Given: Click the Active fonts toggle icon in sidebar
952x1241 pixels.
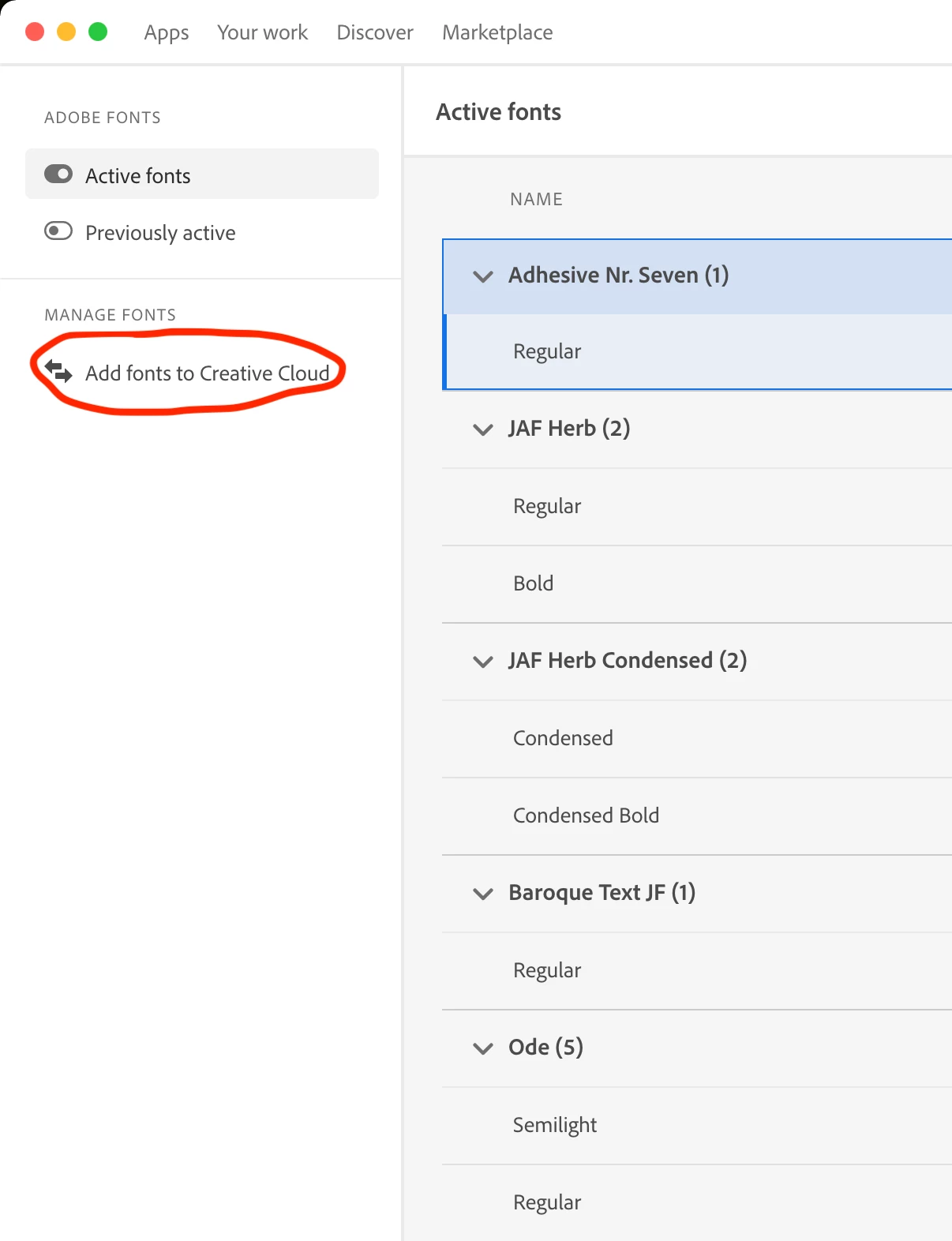Looking at the screenshot, I should (x=58, y=174).
